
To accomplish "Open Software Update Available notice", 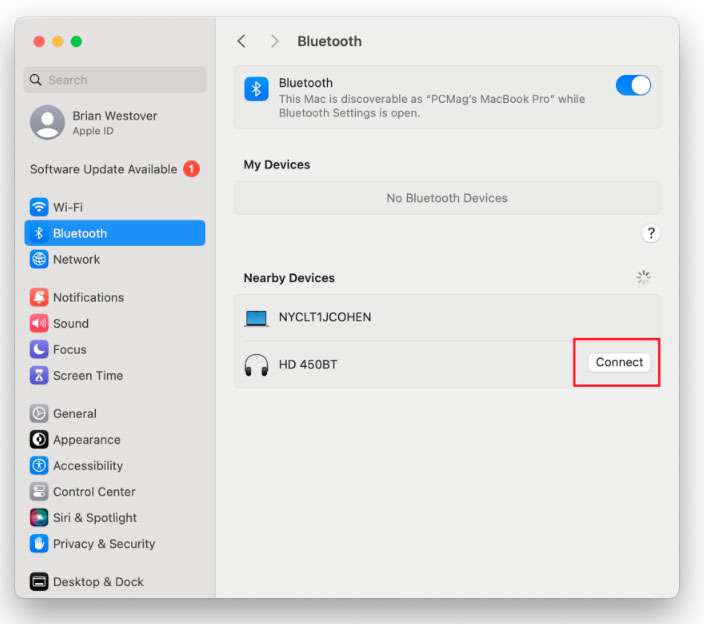I will (x=103, y=169).
